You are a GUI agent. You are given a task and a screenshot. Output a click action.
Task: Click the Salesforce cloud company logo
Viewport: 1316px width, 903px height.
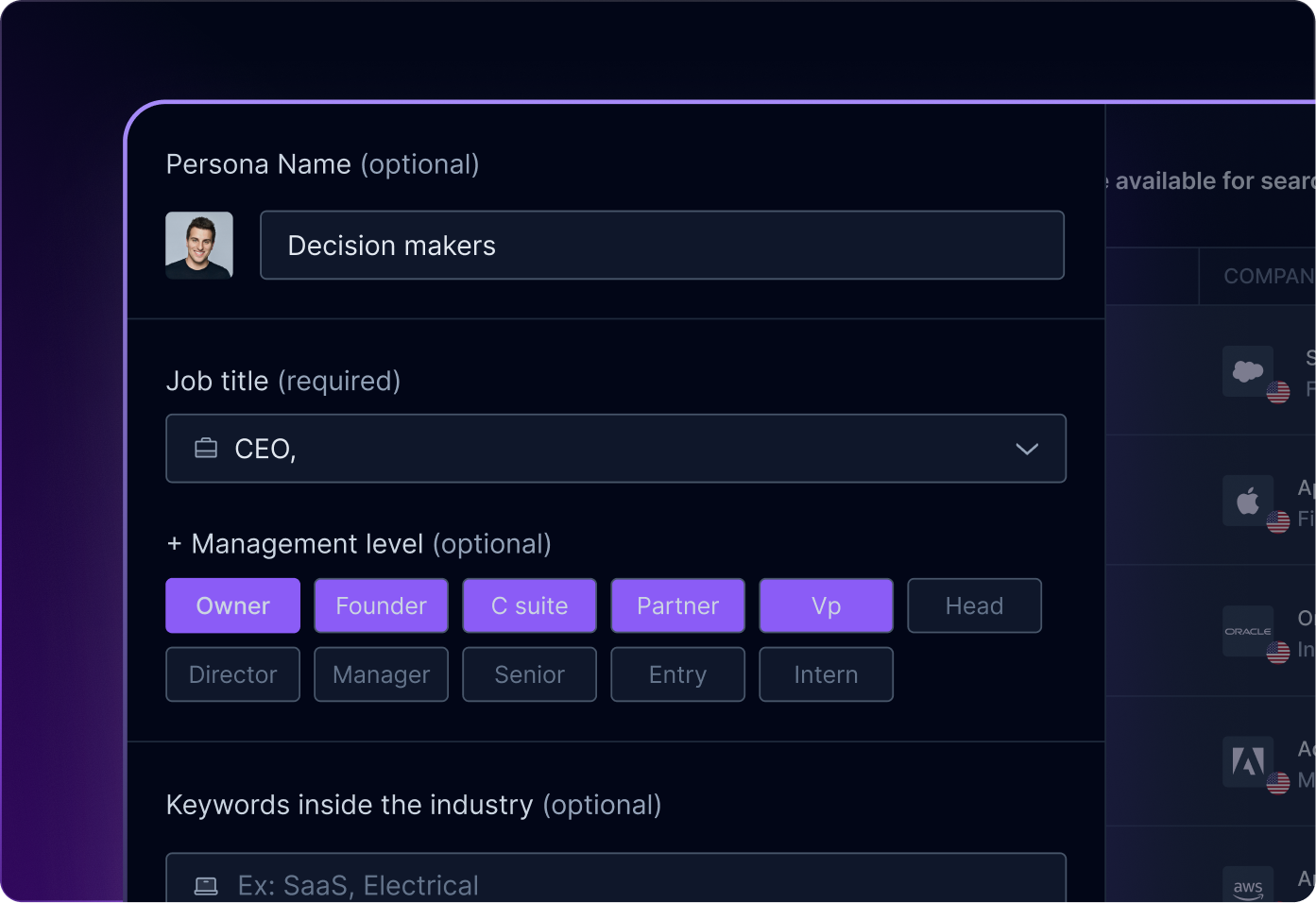[1247, 371]
